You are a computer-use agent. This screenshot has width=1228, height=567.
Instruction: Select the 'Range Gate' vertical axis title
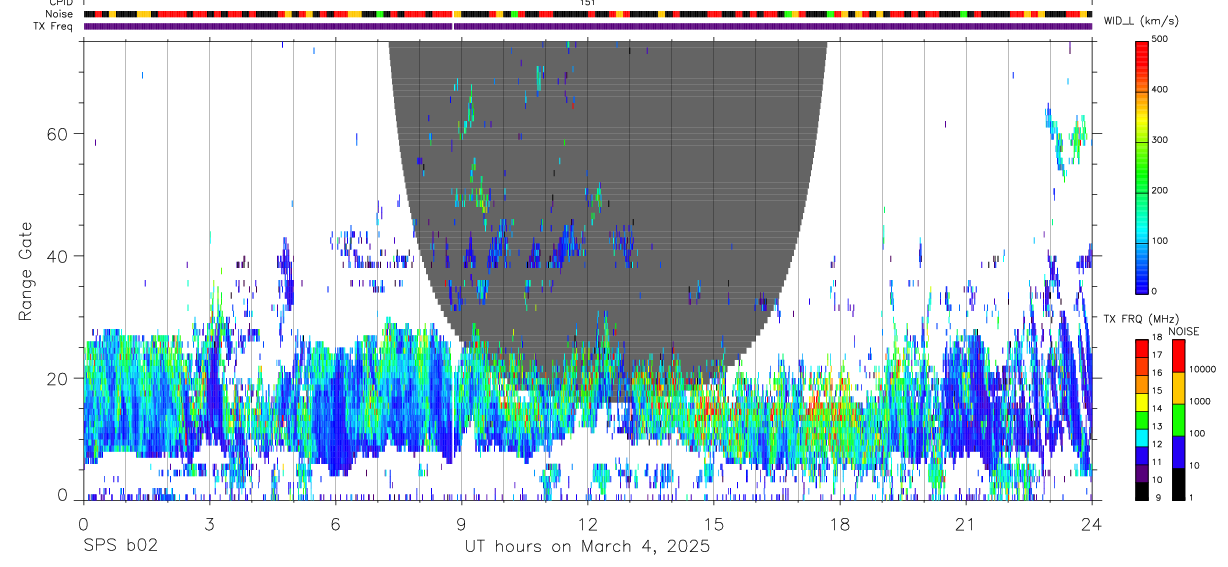(x=26, y=272)
